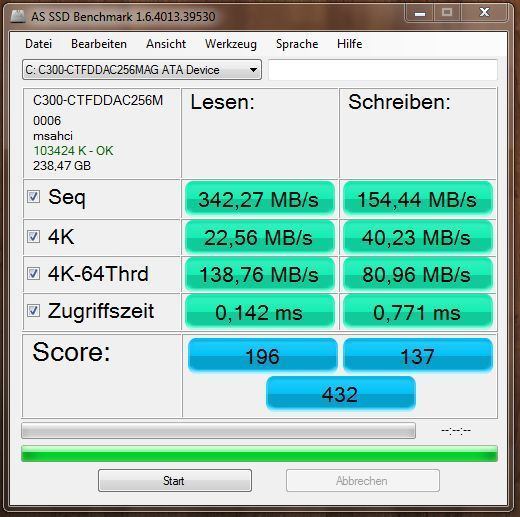Viewport: 520px width, 517px height.
Task: Uncheck the Zugriffszeit checkbox
Action: (x=33, y=311)
